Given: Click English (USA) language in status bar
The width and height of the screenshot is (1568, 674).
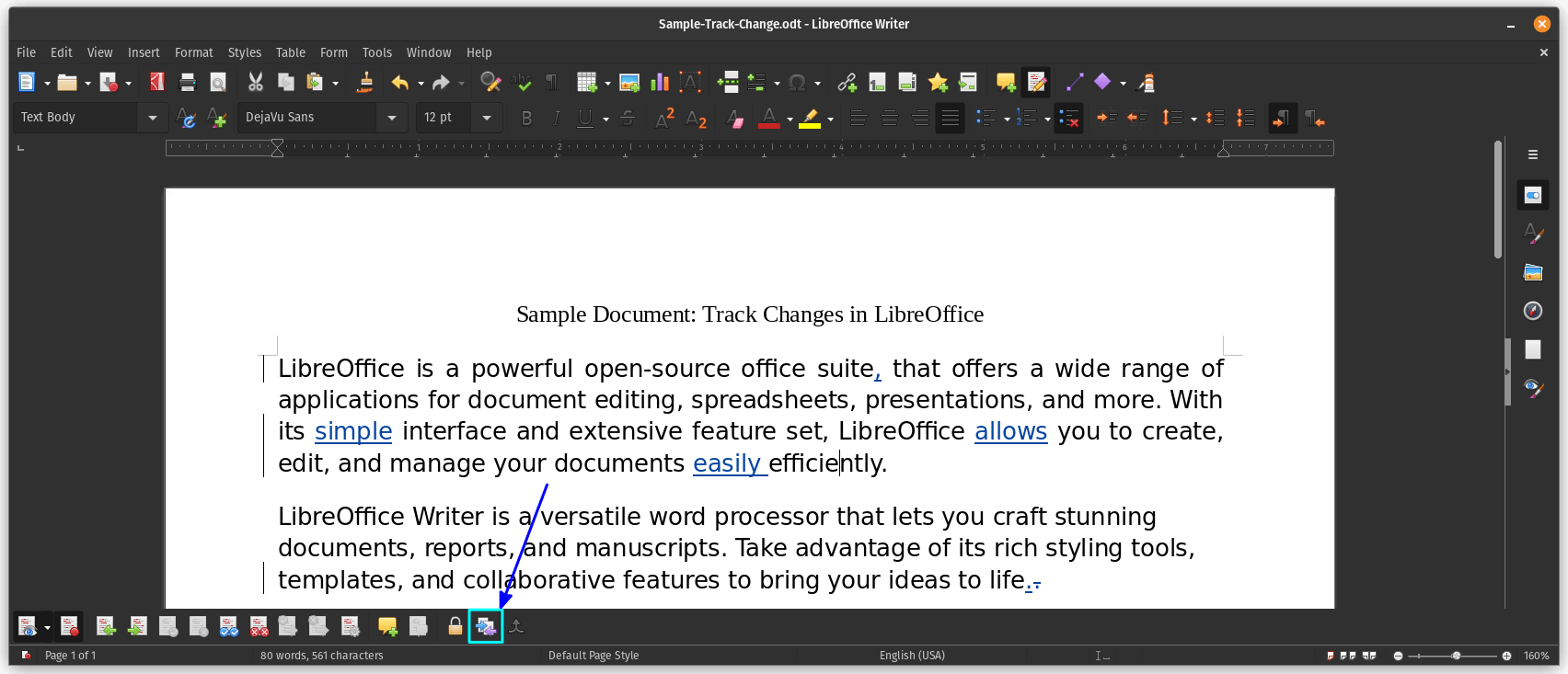Looking at the screenshot, I should click(x=912, y=656).
